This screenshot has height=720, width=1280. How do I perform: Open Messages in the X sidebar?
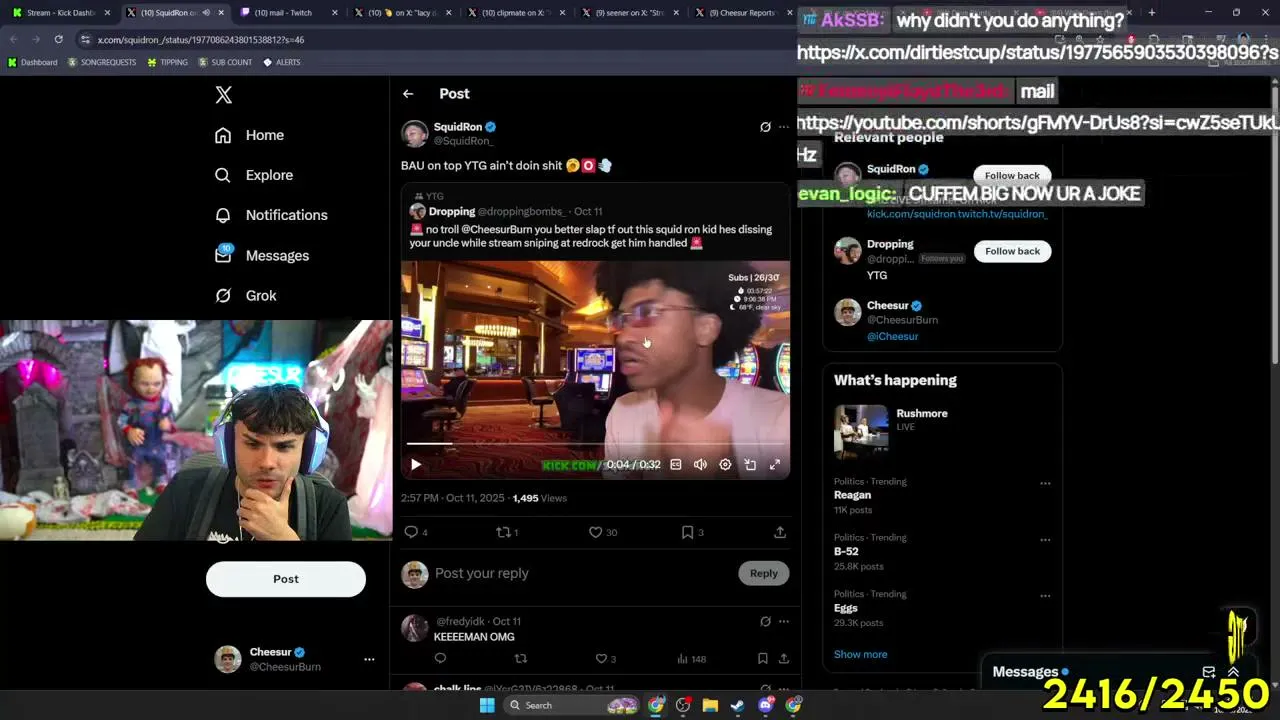(262, 255)
